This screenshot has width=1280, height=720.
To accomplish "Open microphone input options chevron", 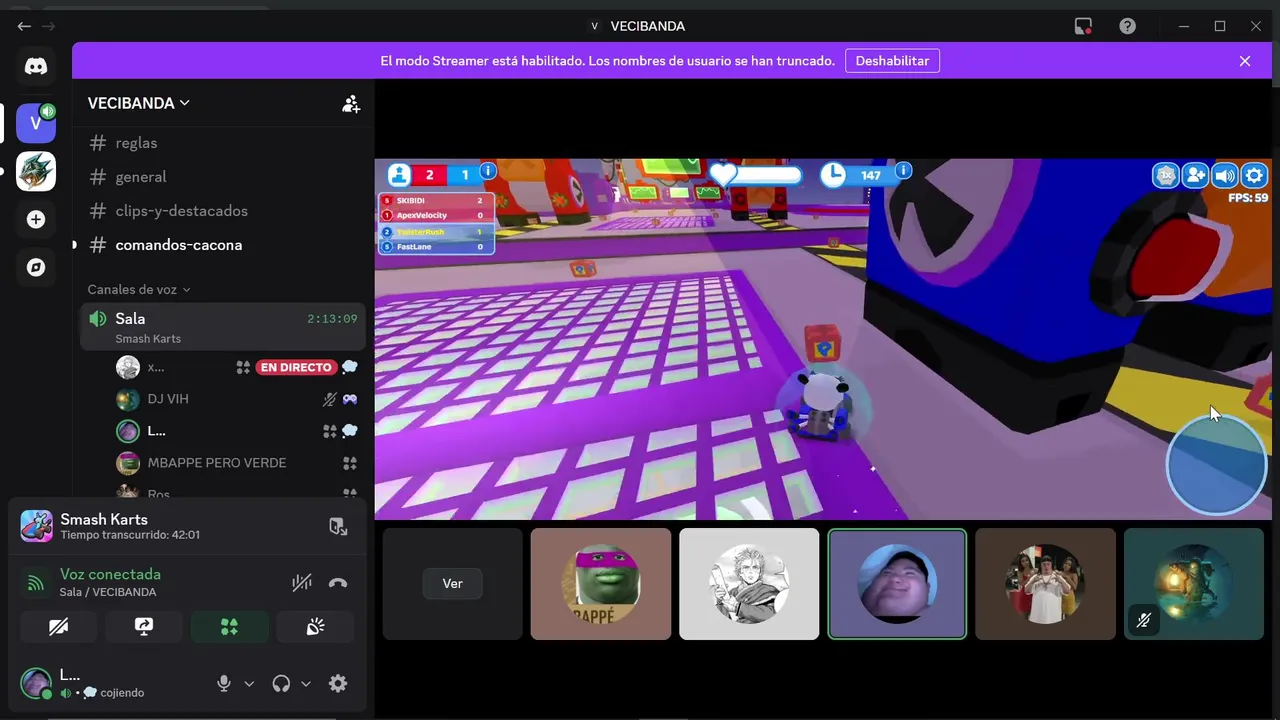I will [249, 684].
